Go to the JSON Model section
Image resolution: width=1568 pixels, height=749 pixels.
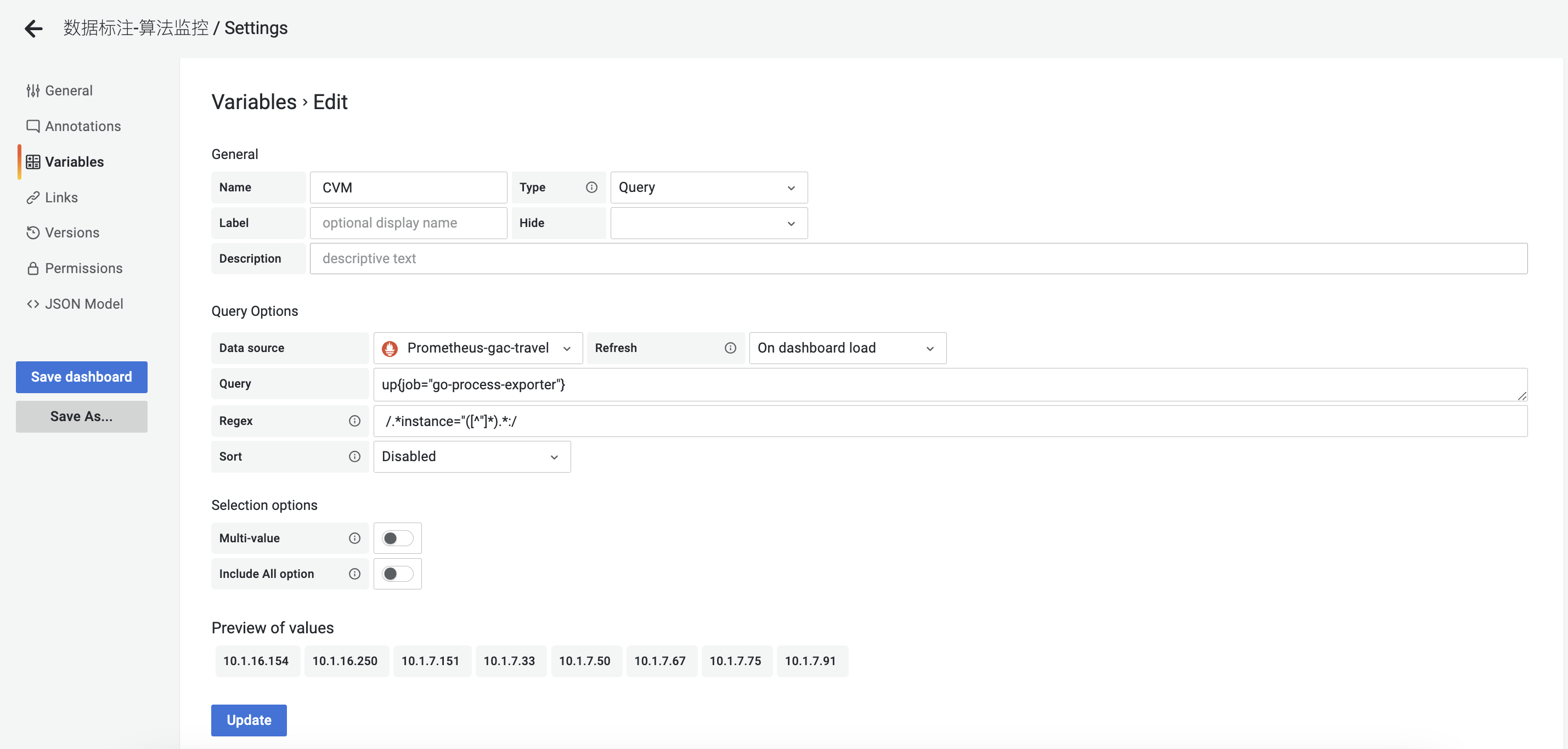pyautogui.click(x=84, y=304)
